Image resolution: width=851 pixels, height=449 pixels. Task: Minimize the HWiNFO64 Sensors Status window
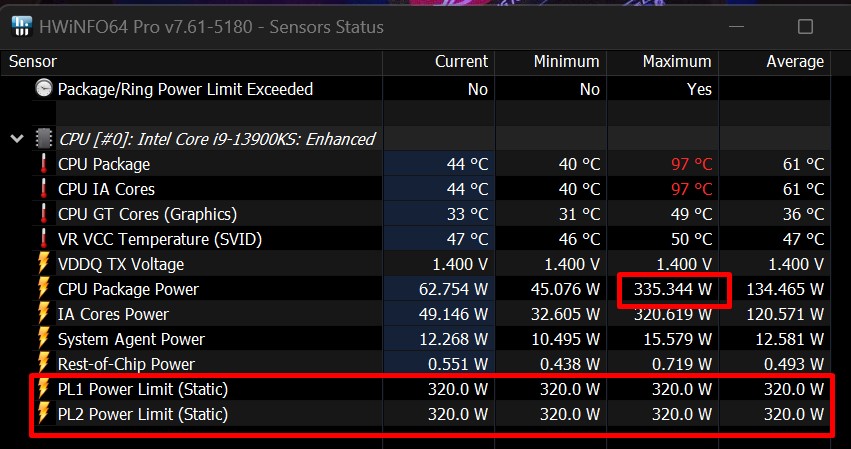coord(736,27)
